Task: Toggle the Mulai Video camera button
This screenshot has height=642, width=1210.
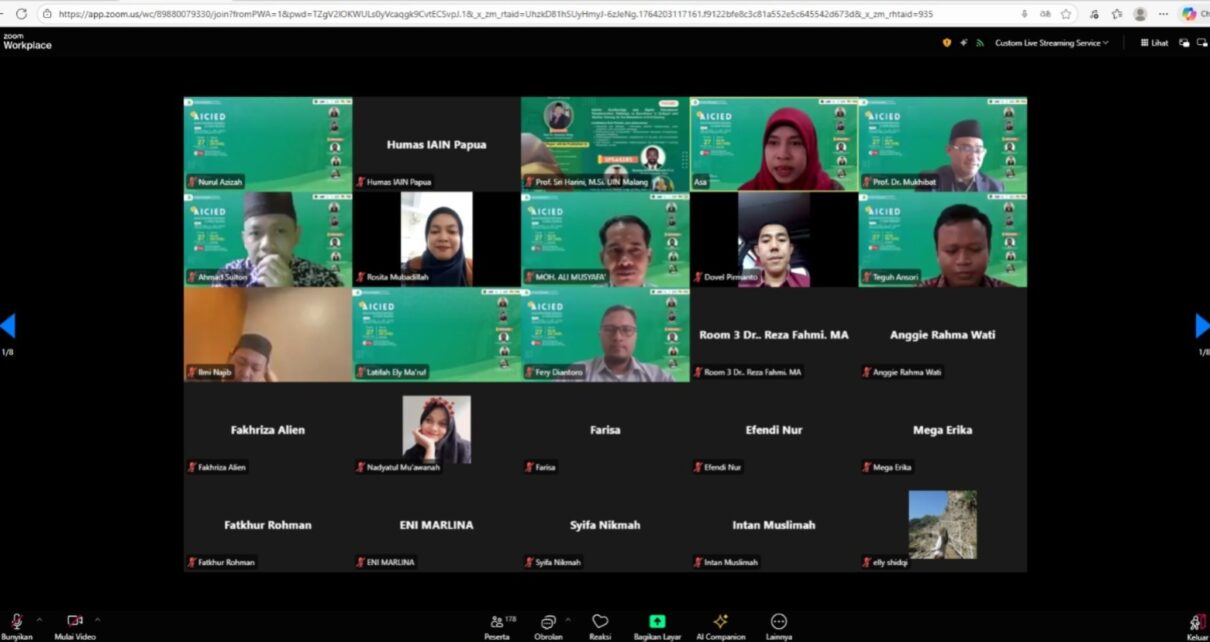Action: 74,622
